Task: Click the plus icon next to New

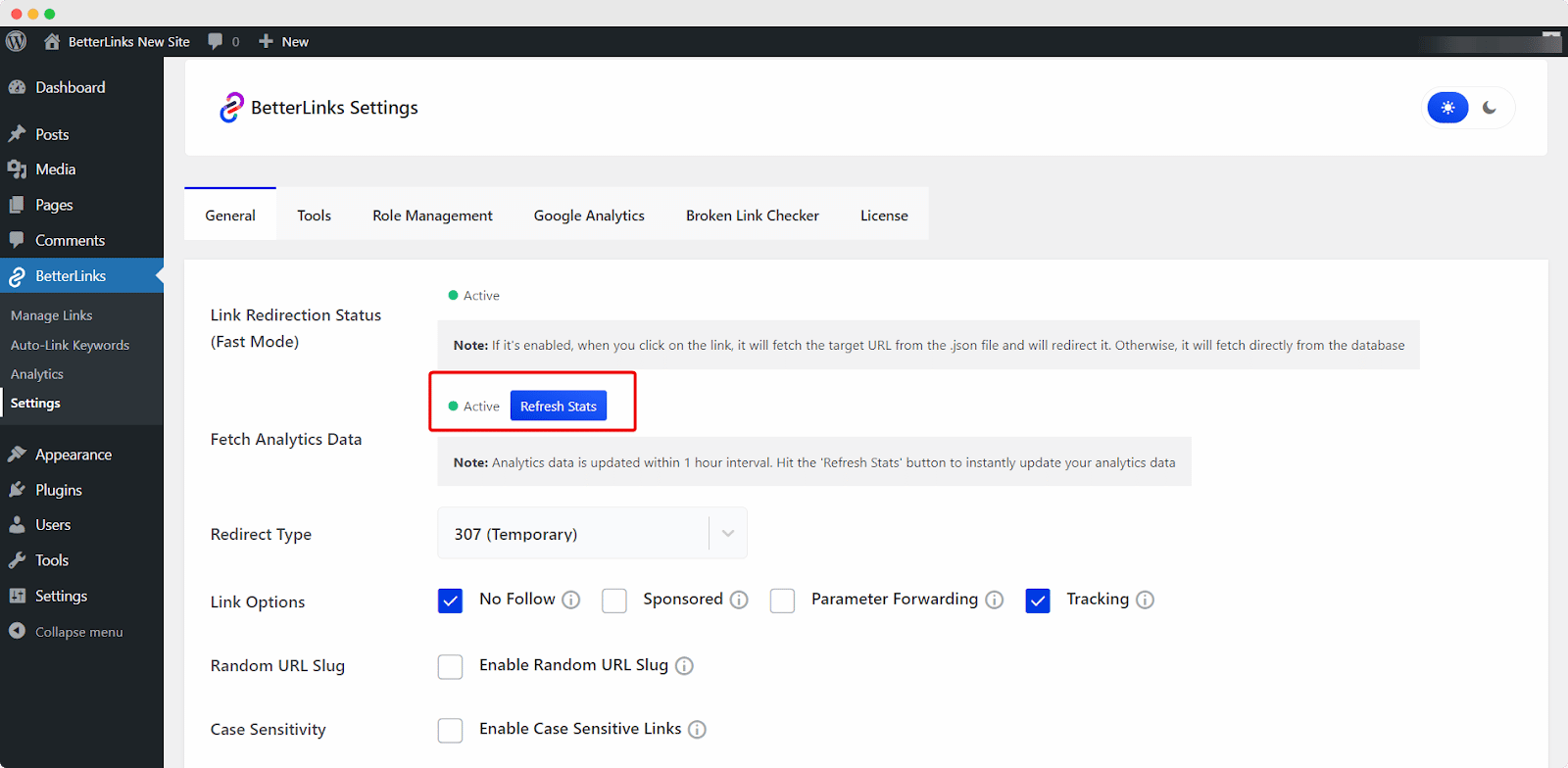Action: (x=266, y=41)
